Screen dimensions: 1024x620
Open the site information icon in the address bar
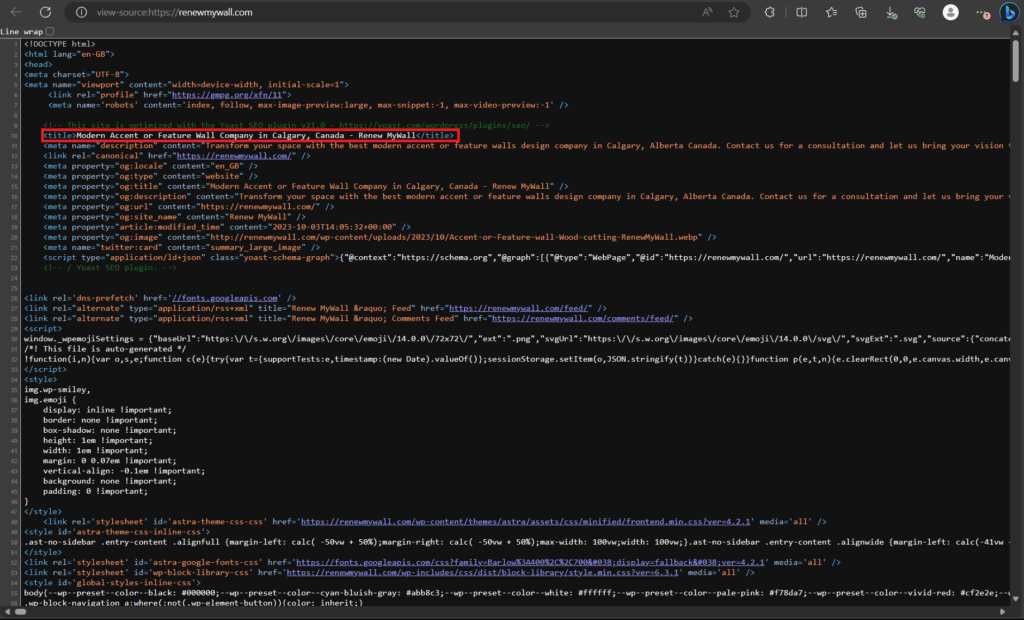pyautogui.click(x=81, y=12)
